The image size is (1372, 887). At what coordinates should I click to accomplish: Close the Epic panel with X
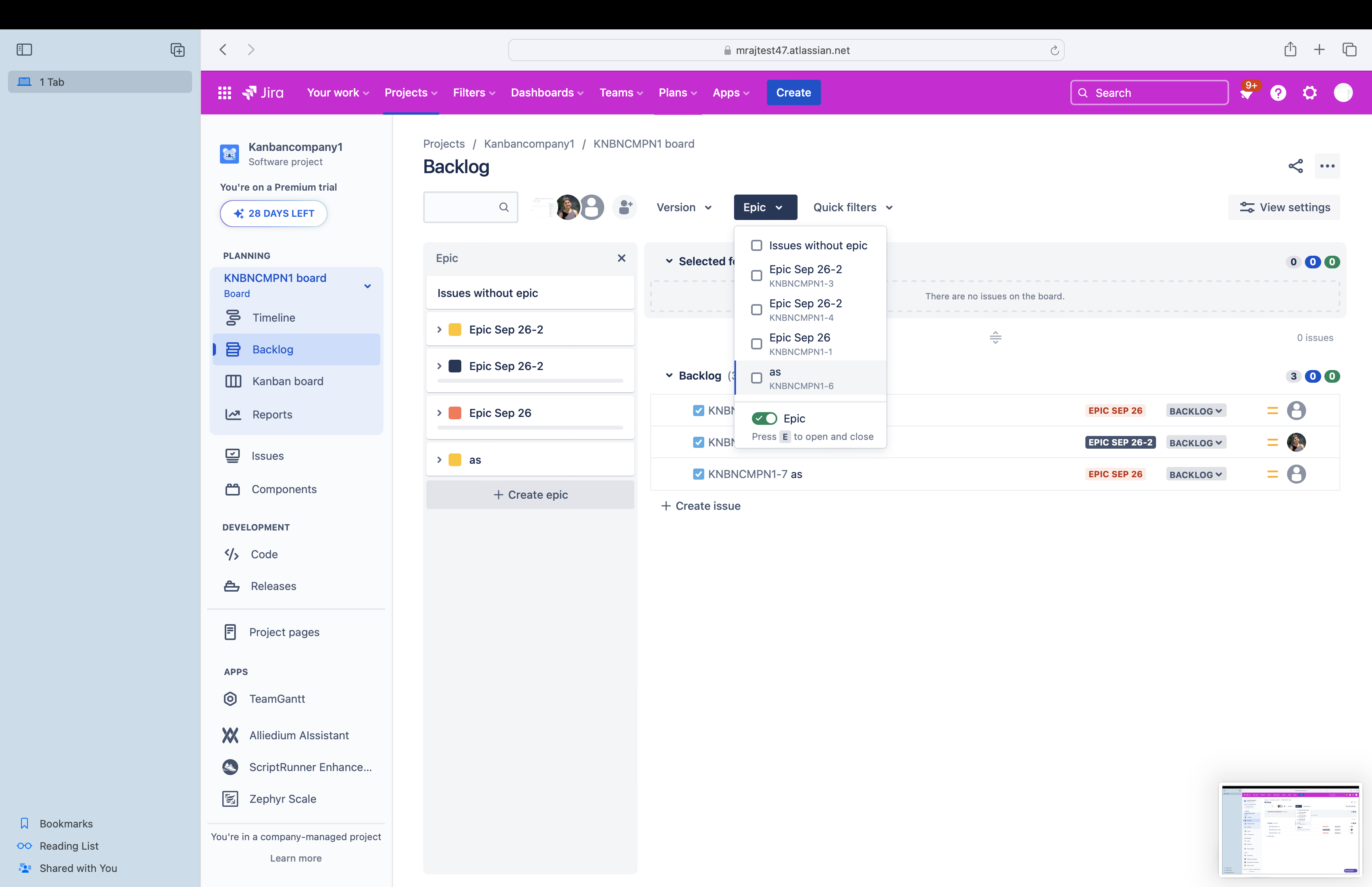(x=621, y=258)
